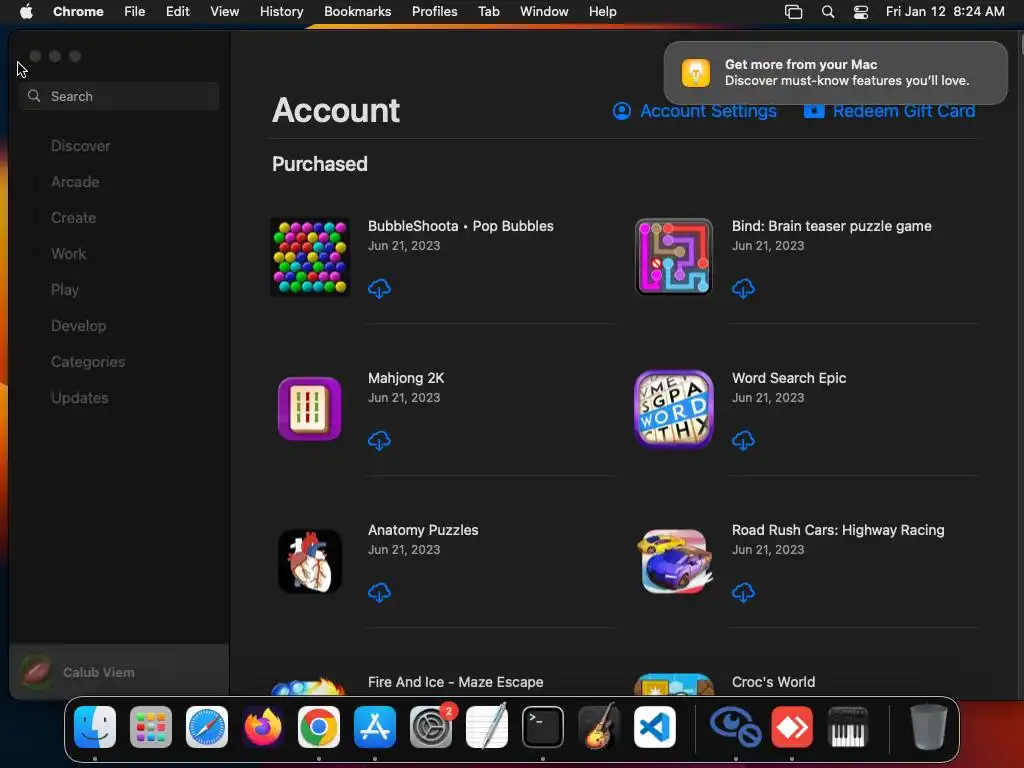
Task: Click Mahjong 2K title text
Action: click(406, 378)
